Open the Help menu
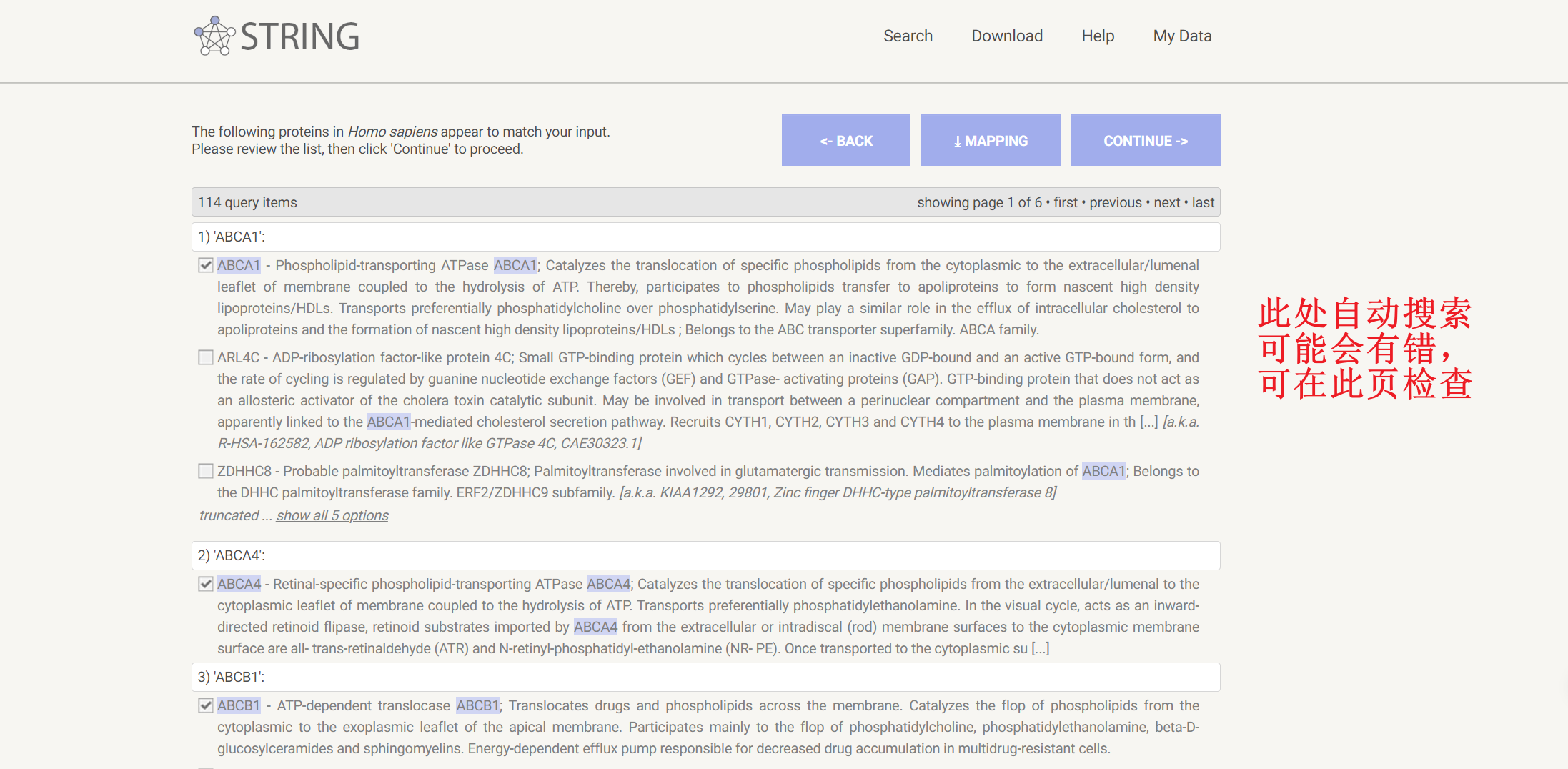This screenshot has width=1568, height=769. [1098, 36]
